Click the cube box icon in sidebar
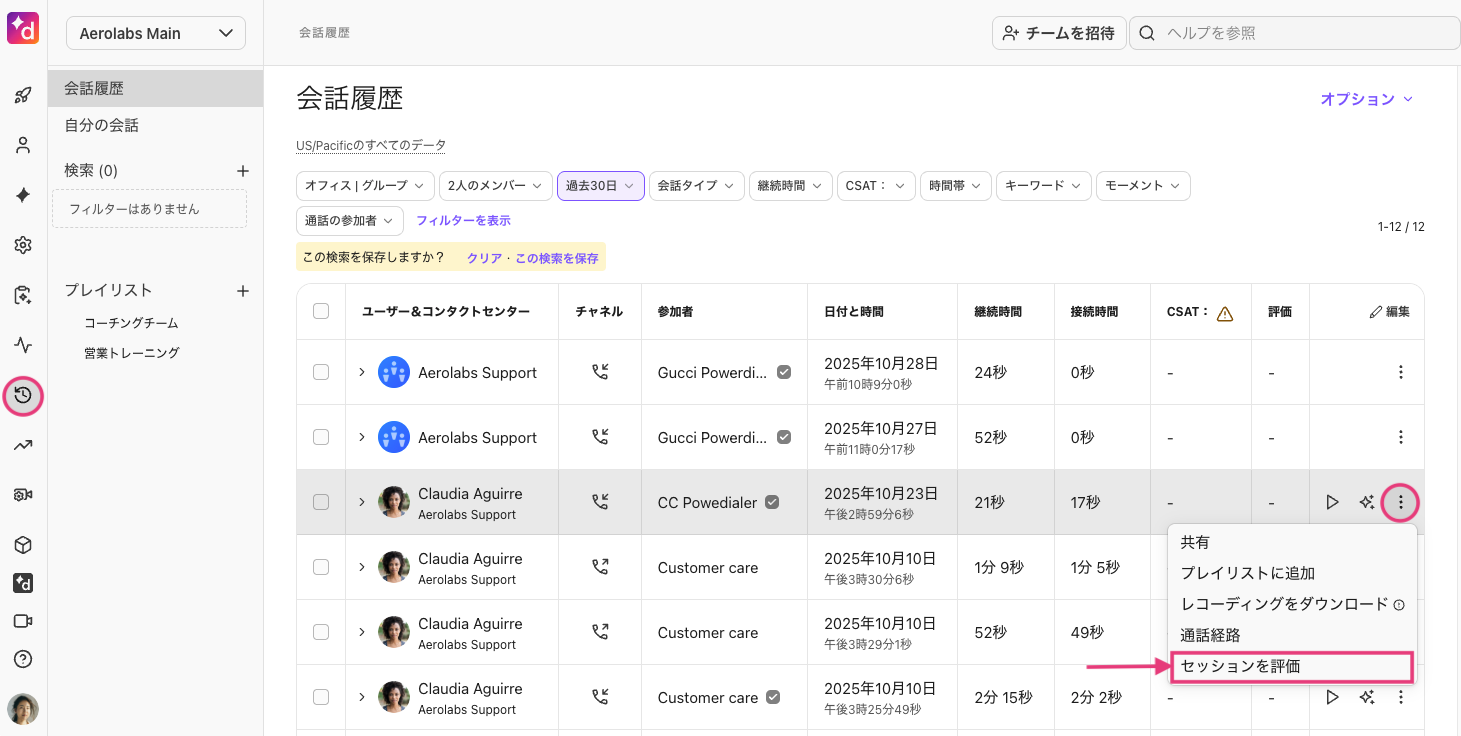 coord(23,545)
